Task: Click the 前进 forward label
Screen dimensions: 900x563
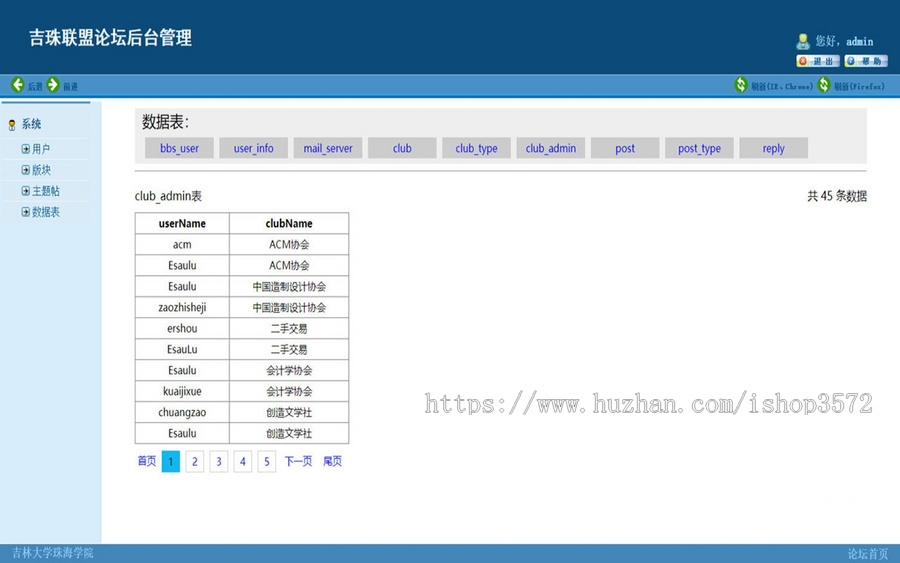Action: tap(70, 87)
